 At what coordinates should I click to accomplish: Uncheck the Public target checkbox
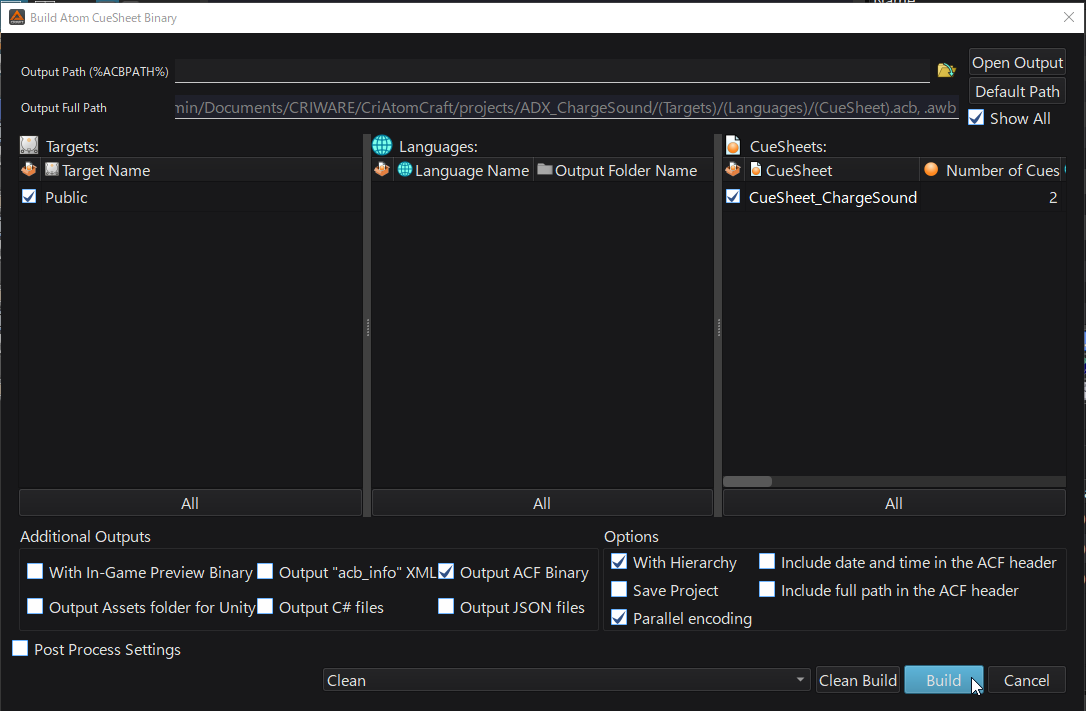[29, 197]
